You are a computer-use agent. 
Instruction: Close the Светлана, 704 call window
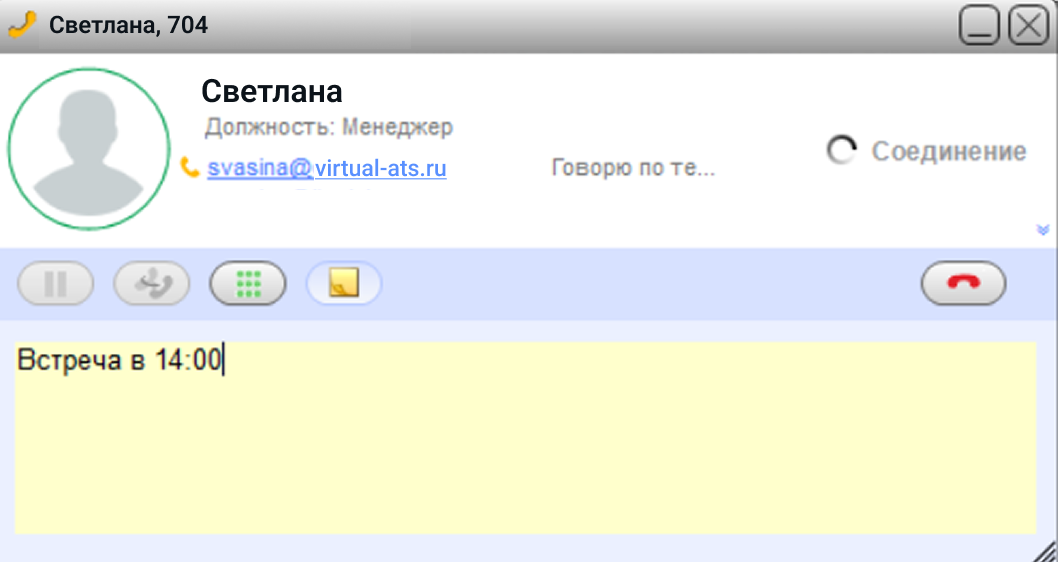pos(1029,26)
